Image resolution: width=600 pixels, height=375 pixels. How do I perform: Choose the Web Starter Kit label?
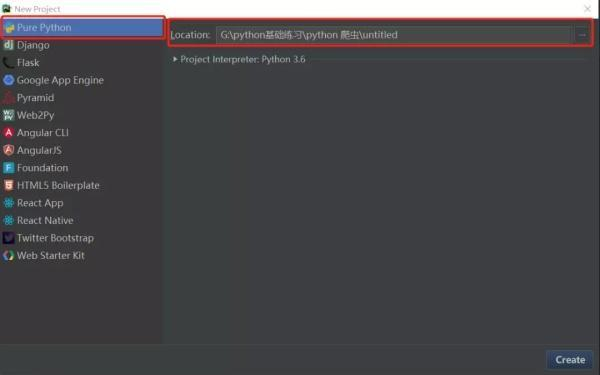tap(51, 255)
